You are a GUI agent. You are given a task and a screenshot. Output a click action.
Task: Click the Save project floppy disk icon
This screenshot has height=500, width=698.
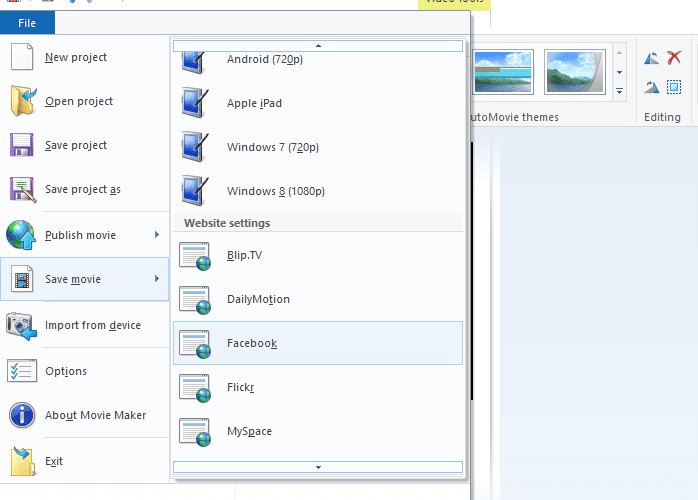21,145
